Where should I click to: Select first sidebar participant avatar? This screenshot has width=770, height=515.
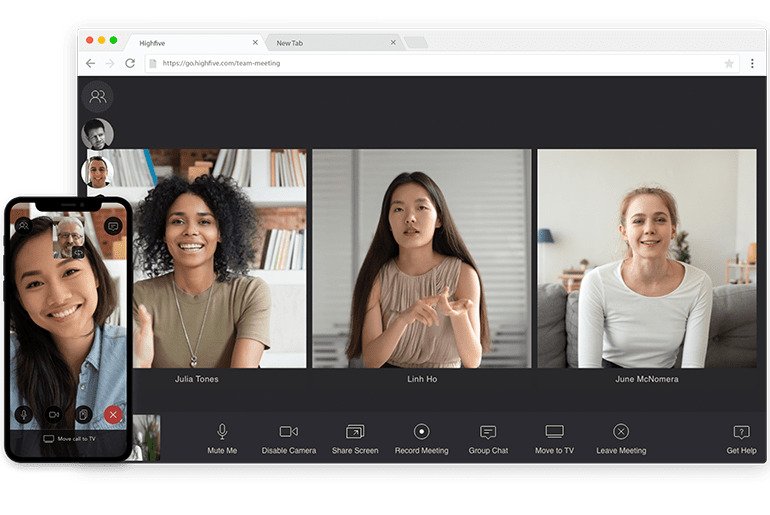click(x=97, y=134)
